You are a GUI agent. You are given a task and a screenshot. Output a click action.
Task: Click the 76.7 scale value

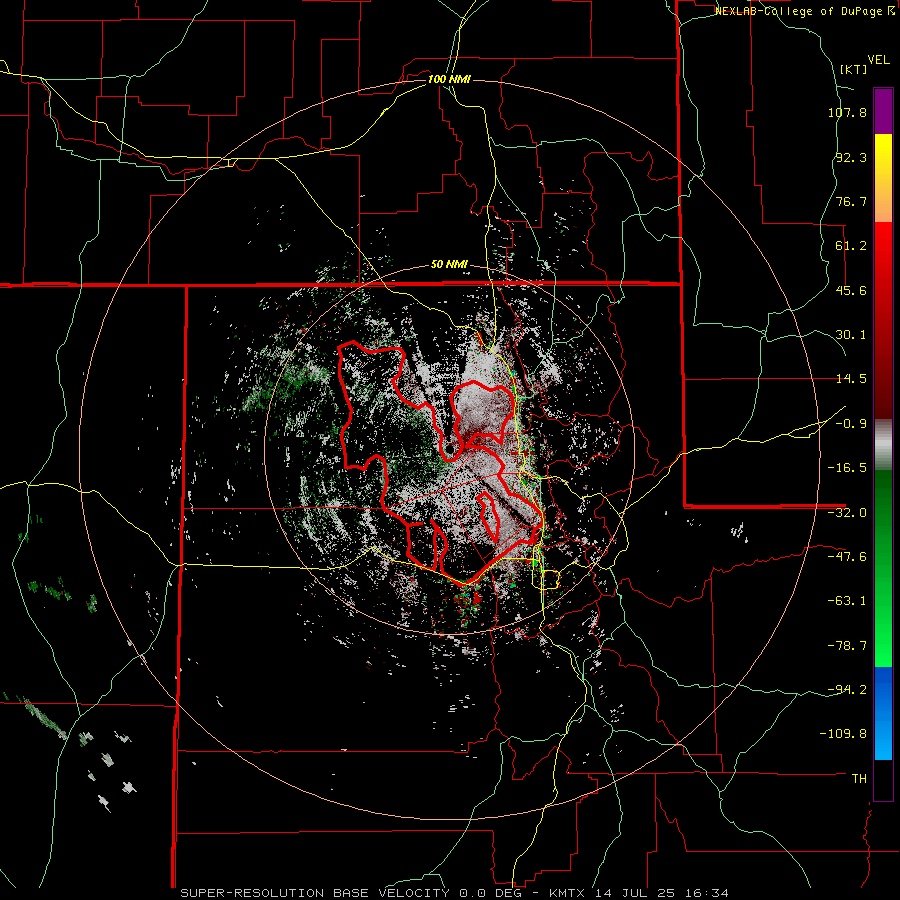tap(851, 201)
